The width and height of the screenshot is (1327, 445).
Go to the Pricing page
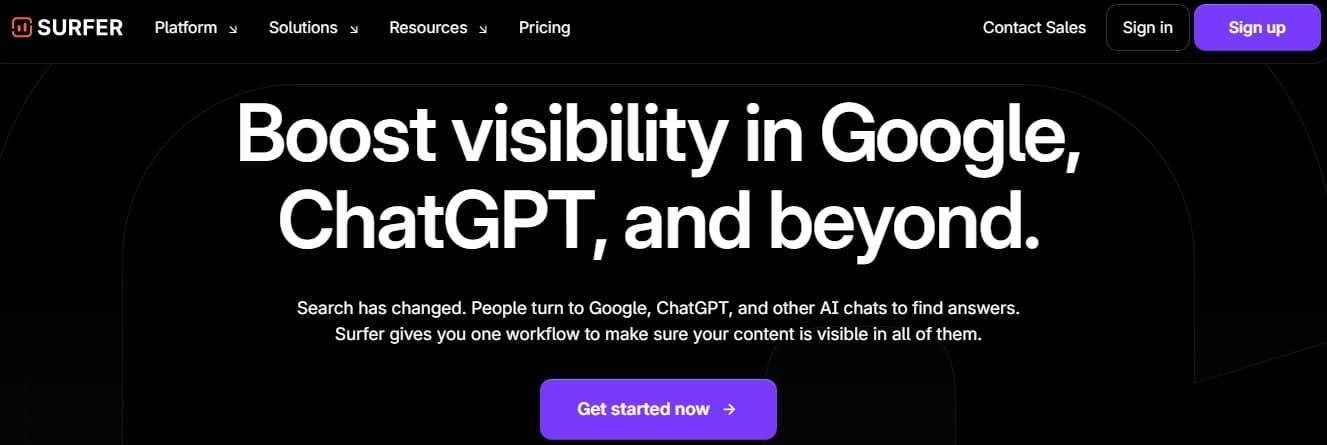(544, 28)
